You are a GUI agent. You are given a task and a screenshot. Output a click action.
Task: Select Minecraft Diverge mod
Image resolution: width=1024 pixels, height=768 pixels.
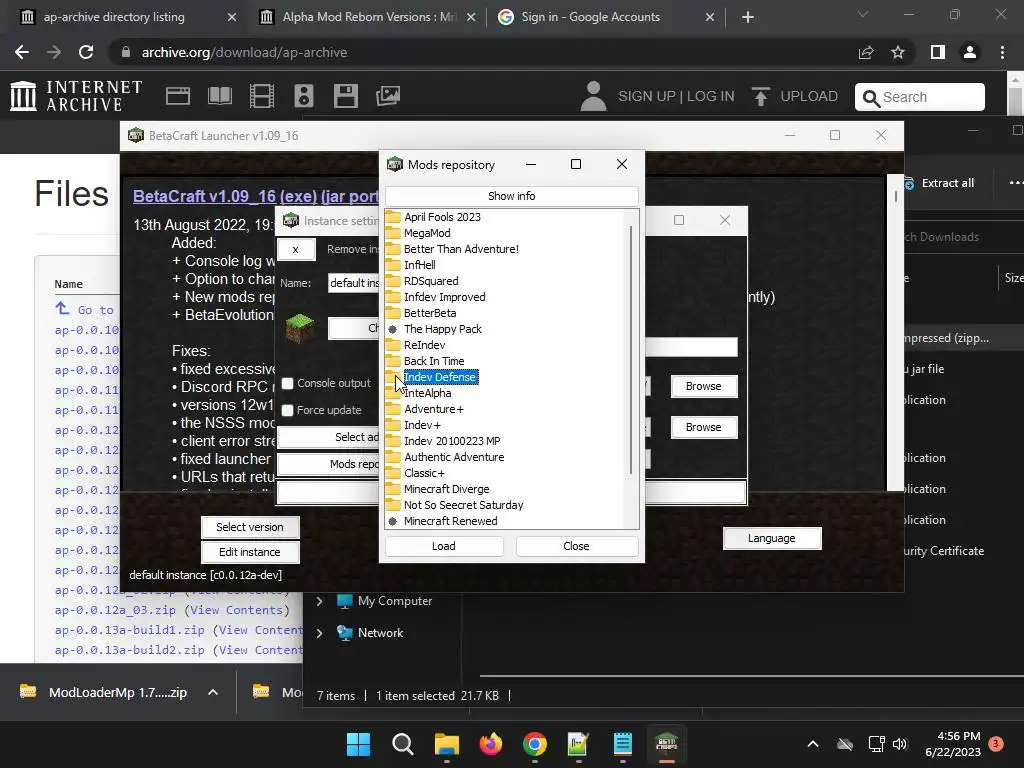(x=447, y=489)
